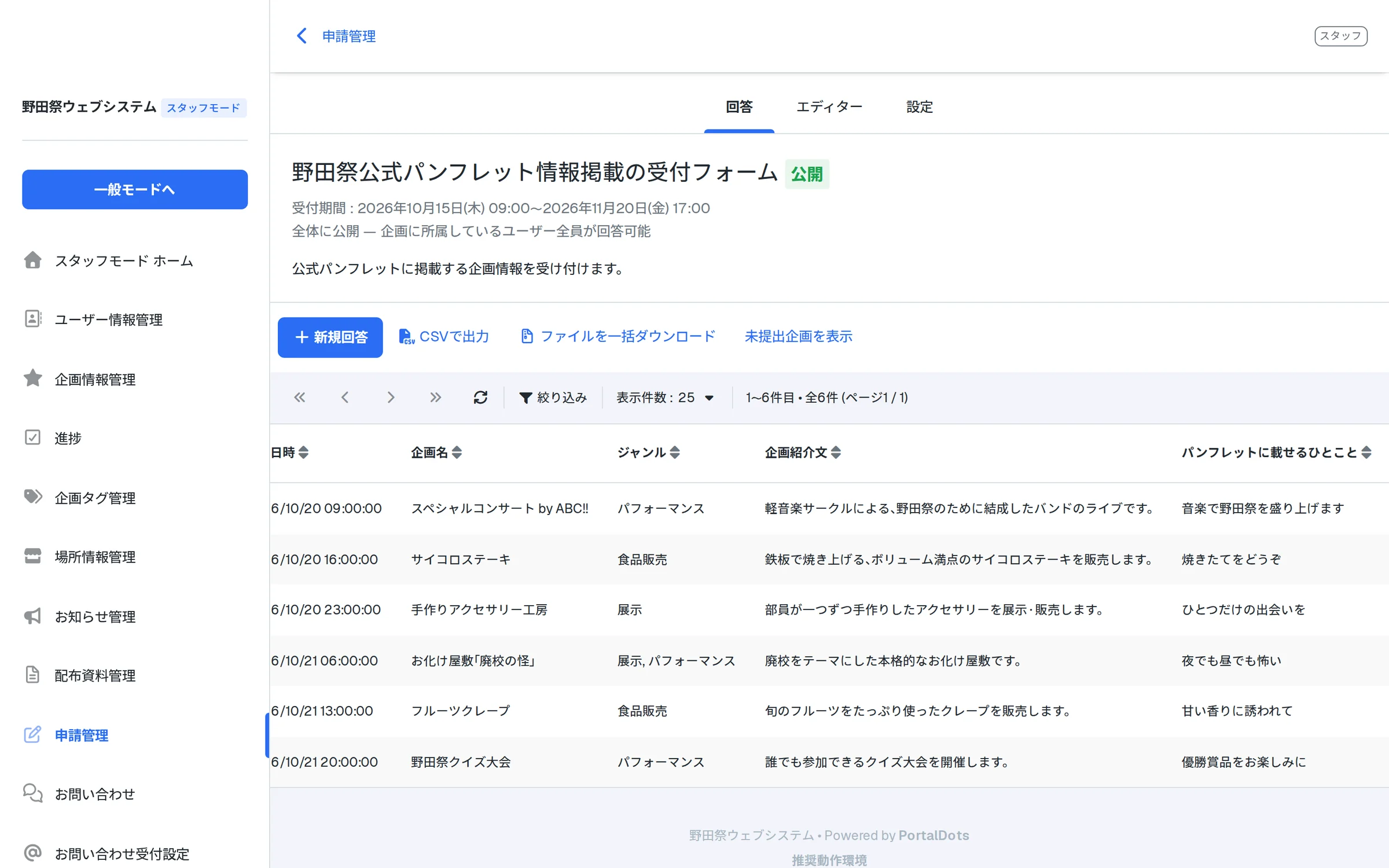The image size is (1389, 868).
Task: Open the お化け屋敷「廃校の怪」 row
Action: 829,661
